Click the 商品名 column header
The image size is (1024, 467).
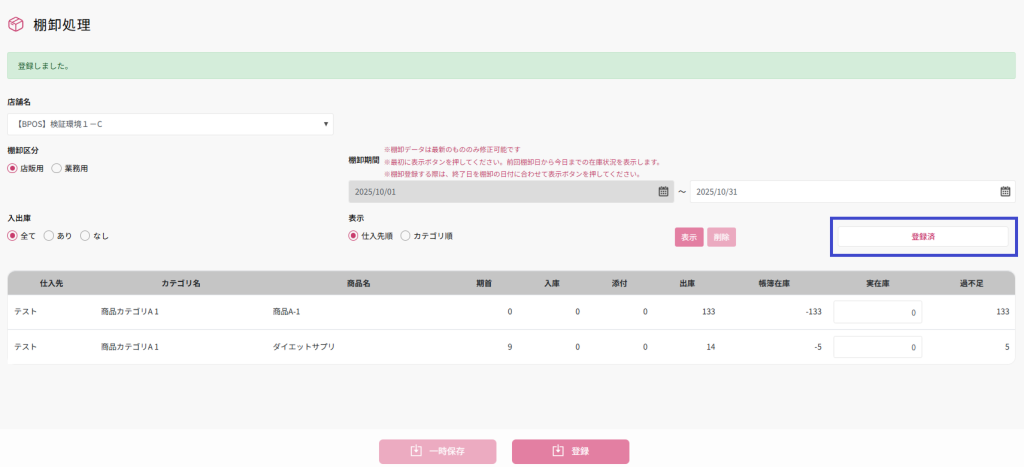pos(359,284)
